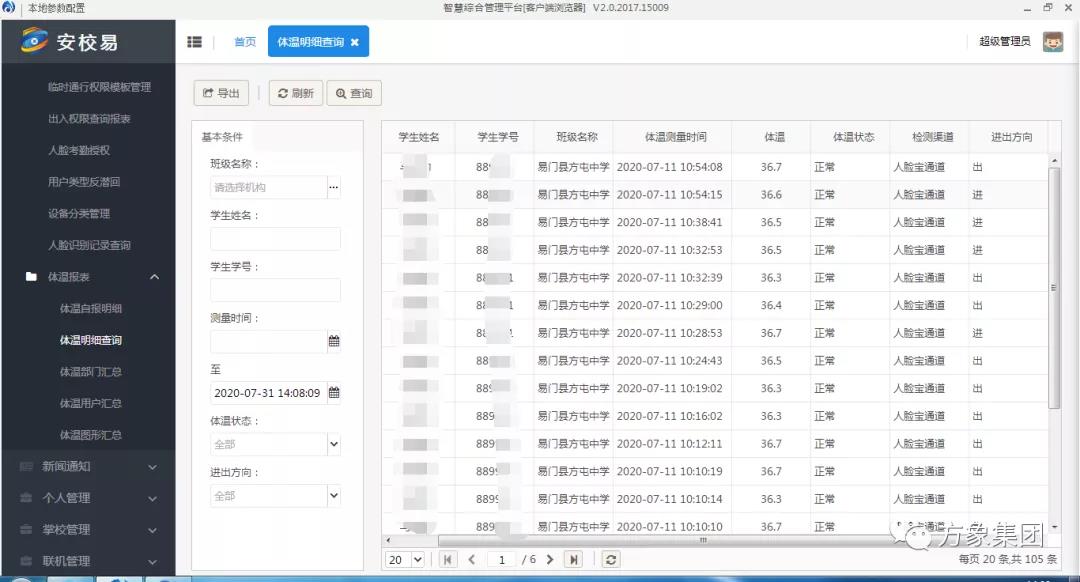Close the 体温明细查询 tab
This screenshot has width=1080, height=582.
point(354,42)
